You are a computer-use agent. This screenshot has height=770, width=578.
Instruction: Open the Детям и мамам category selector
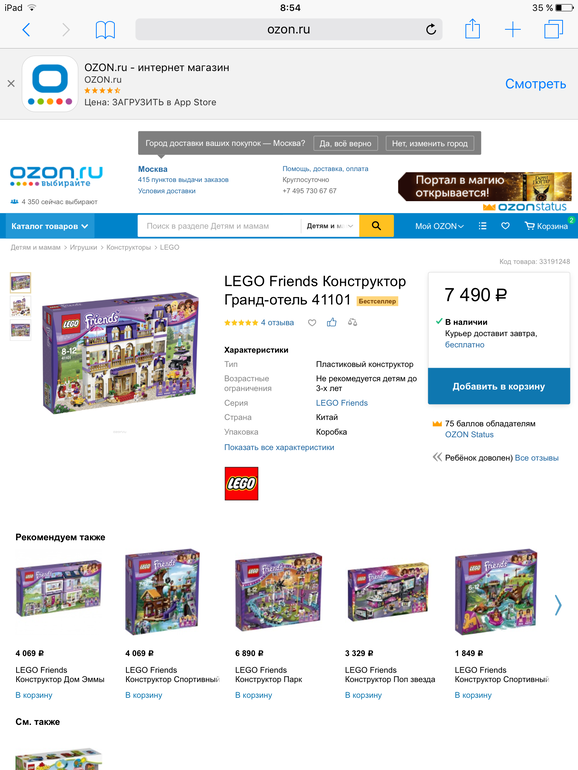(x=330, y=226)
